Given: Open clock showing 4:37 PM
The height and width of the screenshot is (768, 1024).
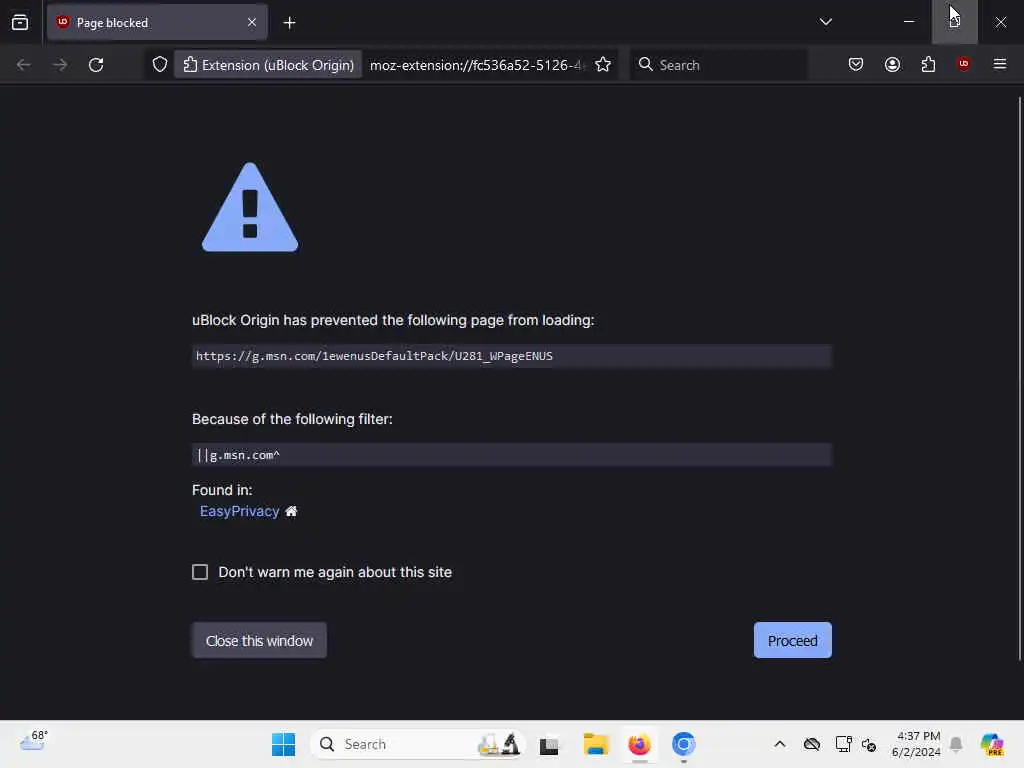Looking at the screenshot, I should pyautogui.click(x=916, y=744).
